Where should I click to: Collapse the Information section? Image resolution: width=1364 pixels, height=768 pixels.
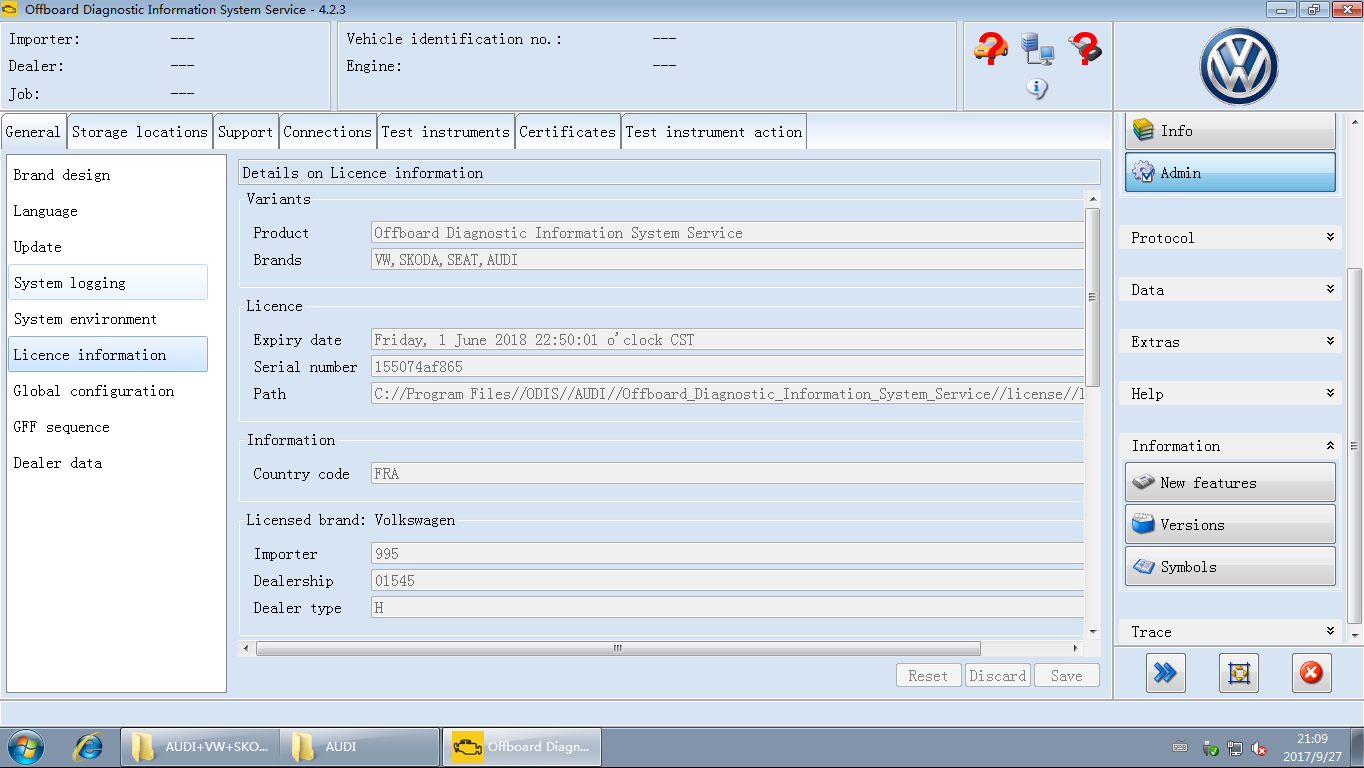(1232, 446)
